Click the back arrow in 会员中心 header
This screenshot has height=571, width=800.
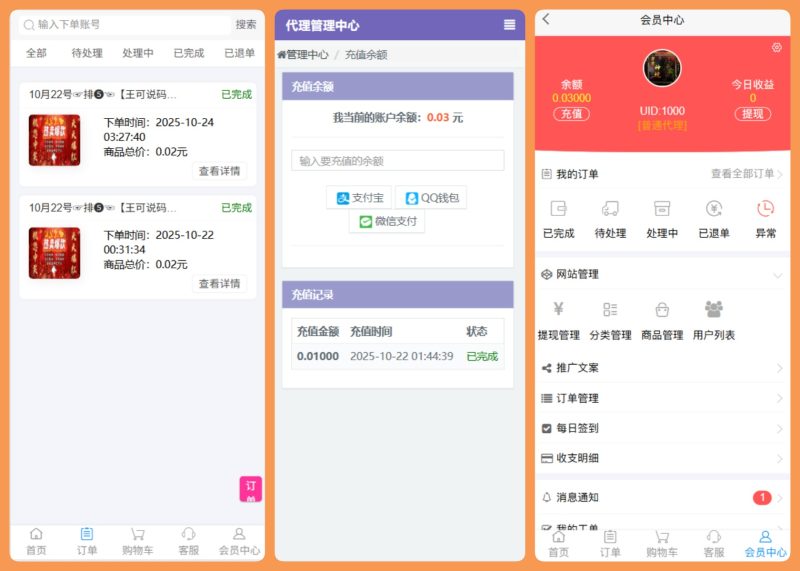pos(546,19)
